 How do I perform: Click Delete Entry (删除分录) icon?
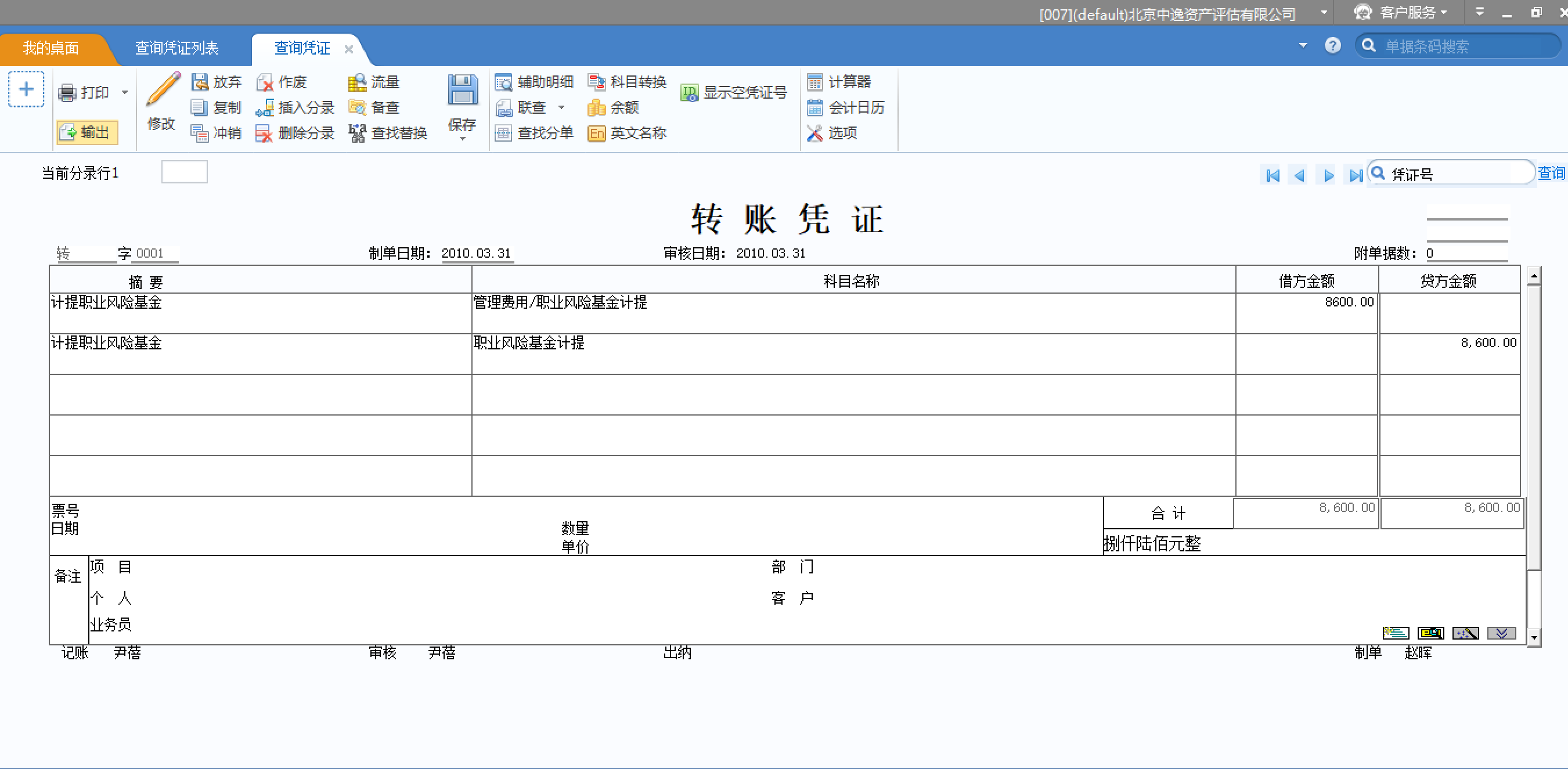point(264,133)
